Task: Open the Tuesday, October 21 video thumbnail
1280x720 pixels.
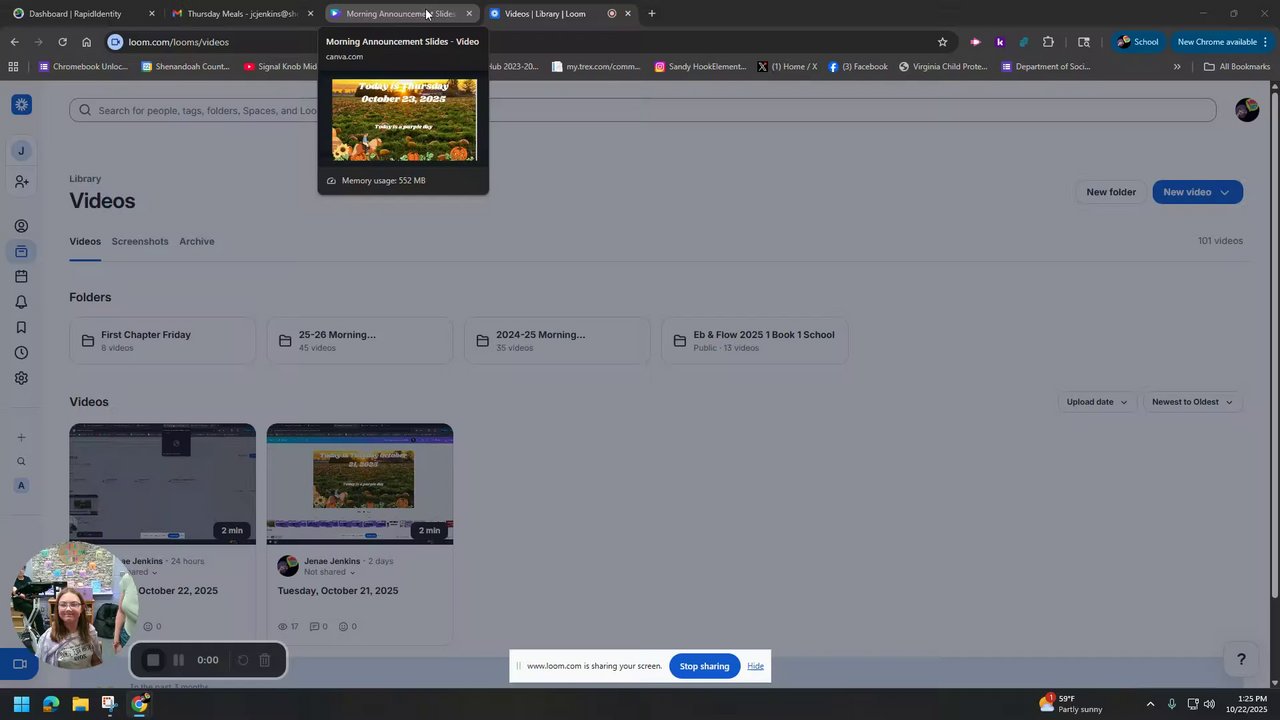Action: [360, 484]
